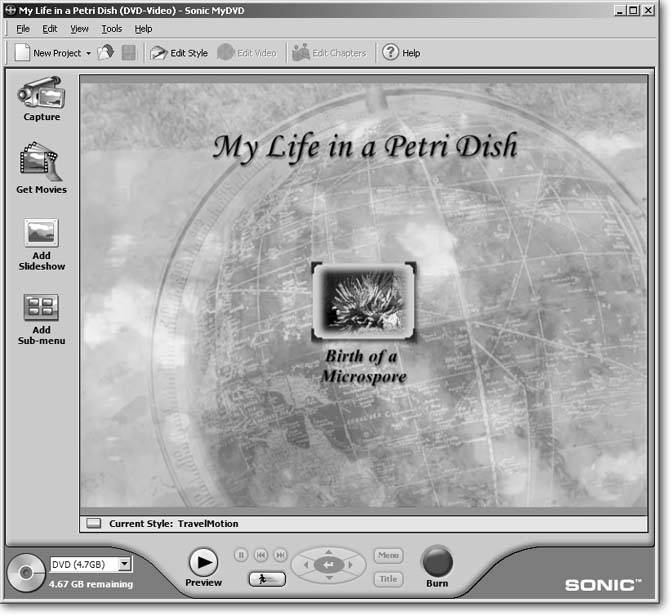Click the My Life in a Petri Dish title text
The image size is (672, 616).
[x=366, y=148]
